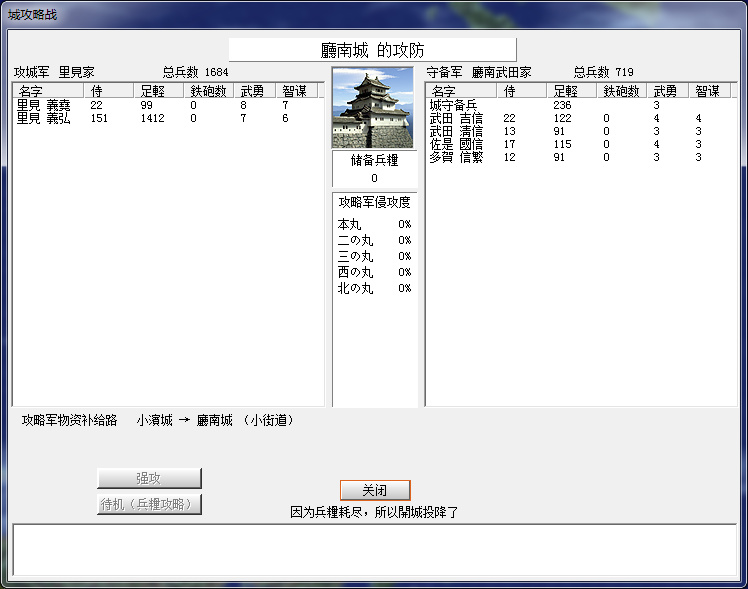748x589 pixels.
Task: Select the 佐是 國信 row
Action: (x=580, y=144)
